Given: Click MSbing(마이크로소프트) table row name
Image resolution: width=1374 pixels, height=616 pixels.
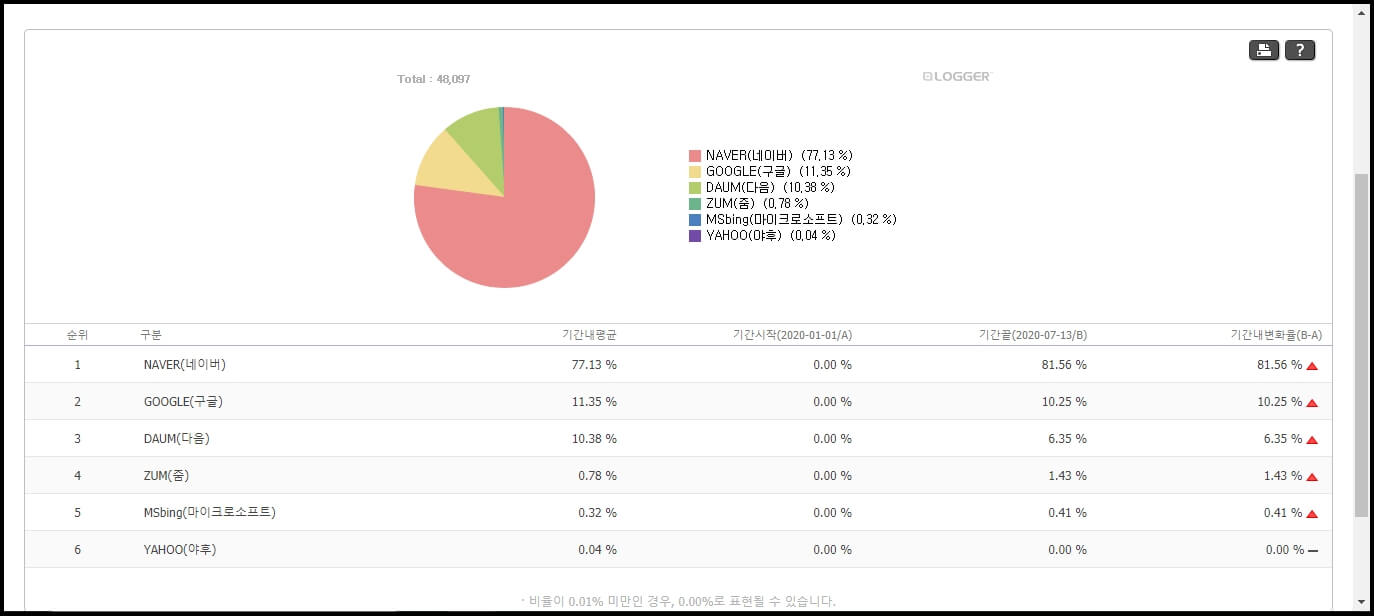Looking at the screenshot, I should (210, 513).
